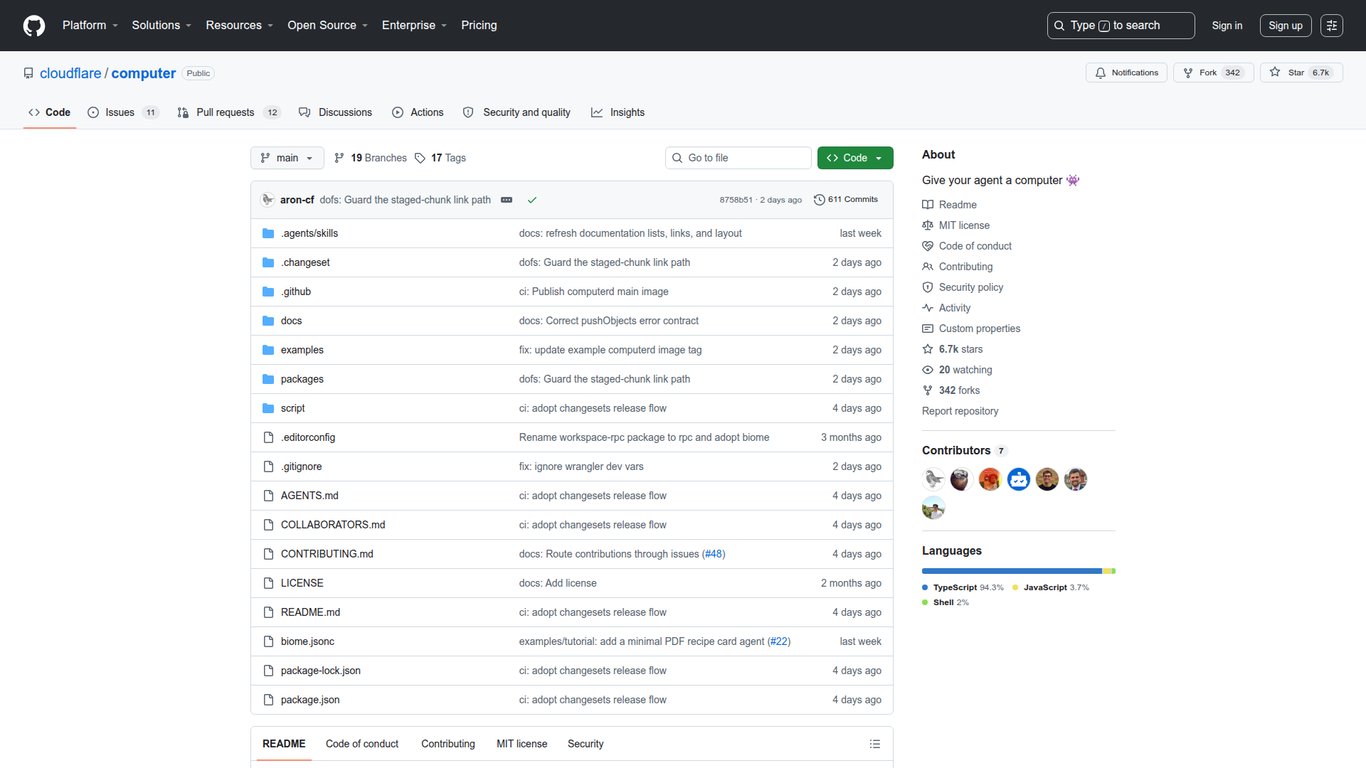Fork the repository

click(1213, 73)
